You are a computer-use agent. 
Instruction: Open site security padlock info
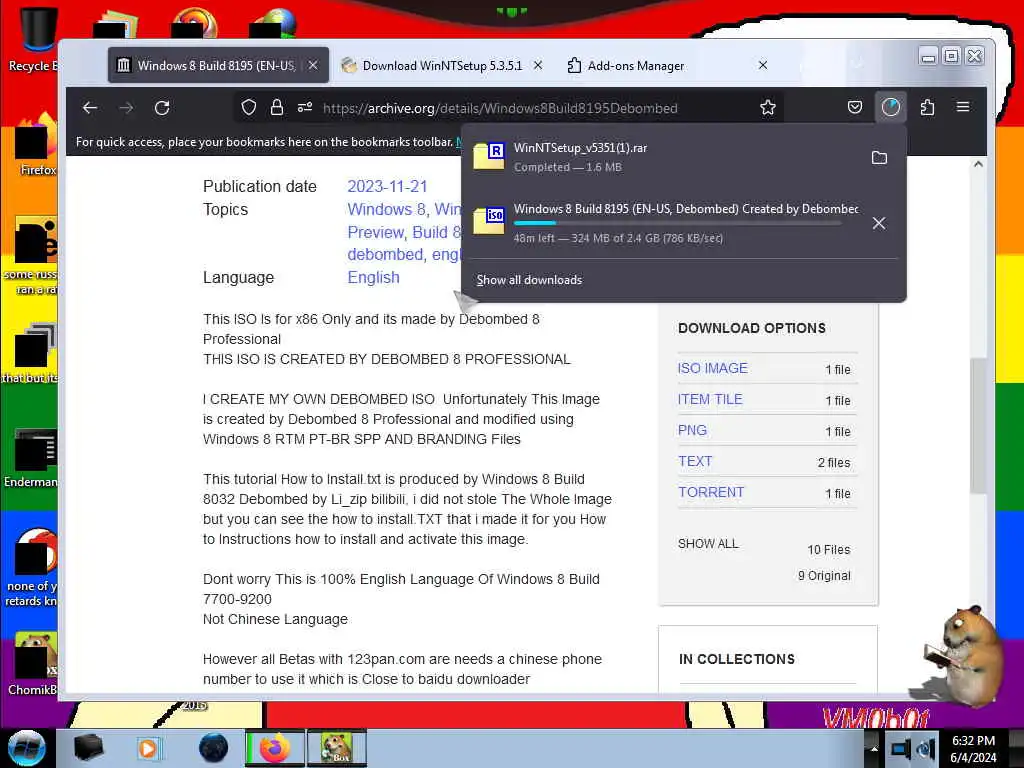coord(277,108)
